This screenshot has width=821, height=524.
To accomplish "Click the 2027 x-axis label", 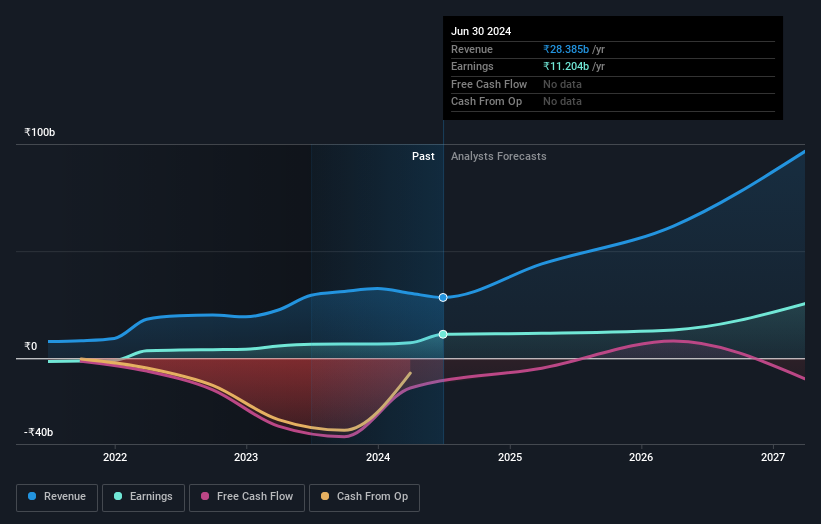I will coord(773,457).
